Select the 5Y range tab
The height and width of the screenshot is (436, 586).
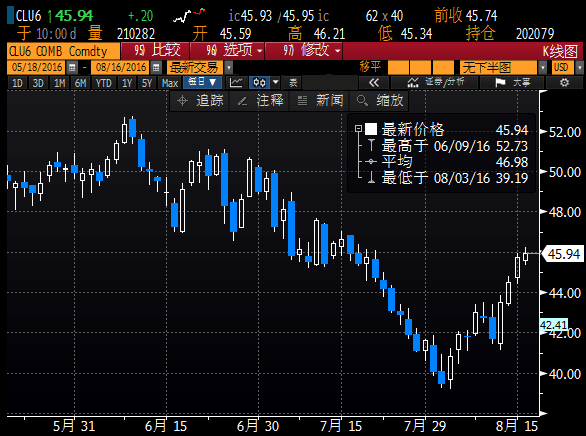[147, 83]
